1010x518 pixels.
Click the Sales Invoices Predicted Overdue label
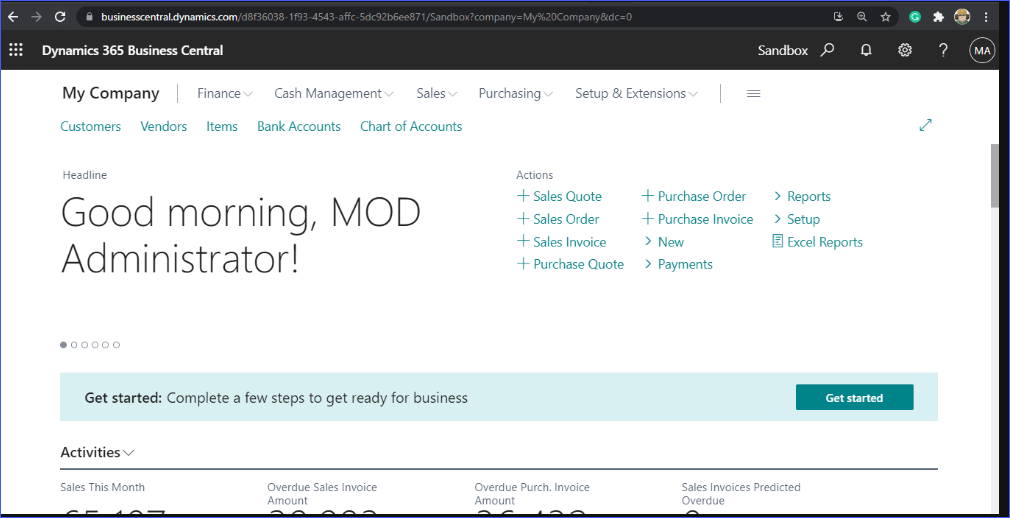741,494
